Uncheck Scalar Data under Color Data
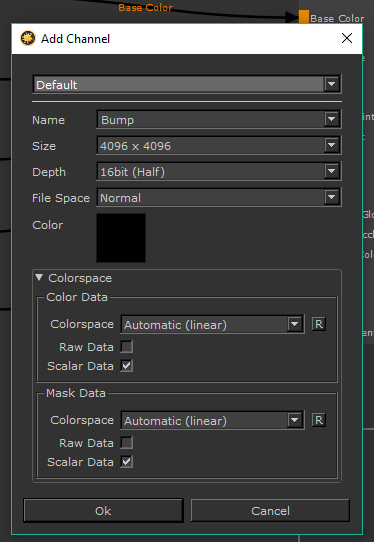 click(x=127, y=366)
